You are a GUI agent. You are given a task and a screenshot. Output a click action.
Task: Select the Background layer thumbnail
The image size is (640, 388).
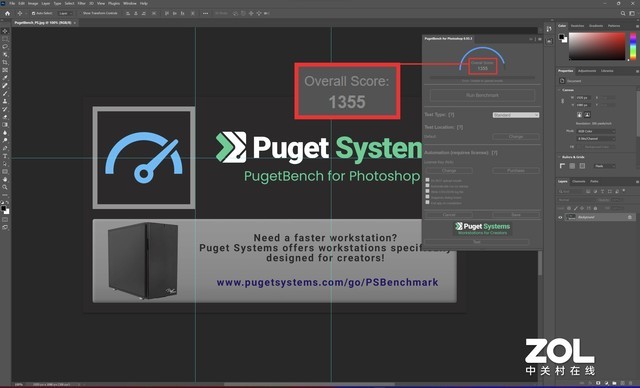click(570, 217)
